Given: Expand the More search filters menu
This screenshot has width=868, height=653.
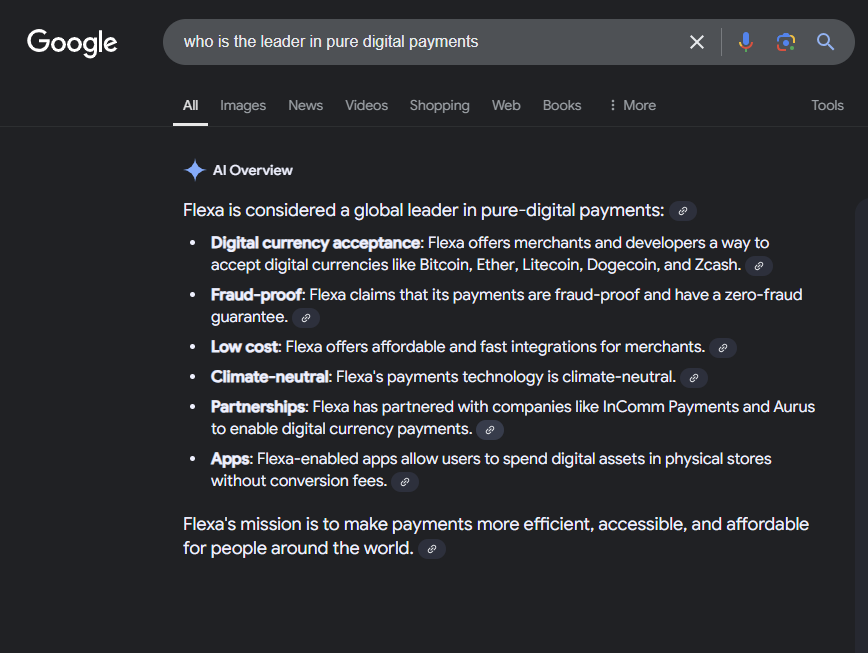Looking at the screenshot, I should click(x=633, y=105).
